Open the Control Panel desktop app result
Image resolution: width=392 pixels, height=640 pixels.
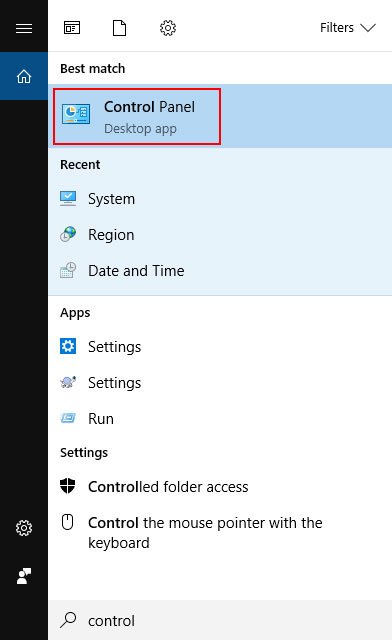[220, 116]
